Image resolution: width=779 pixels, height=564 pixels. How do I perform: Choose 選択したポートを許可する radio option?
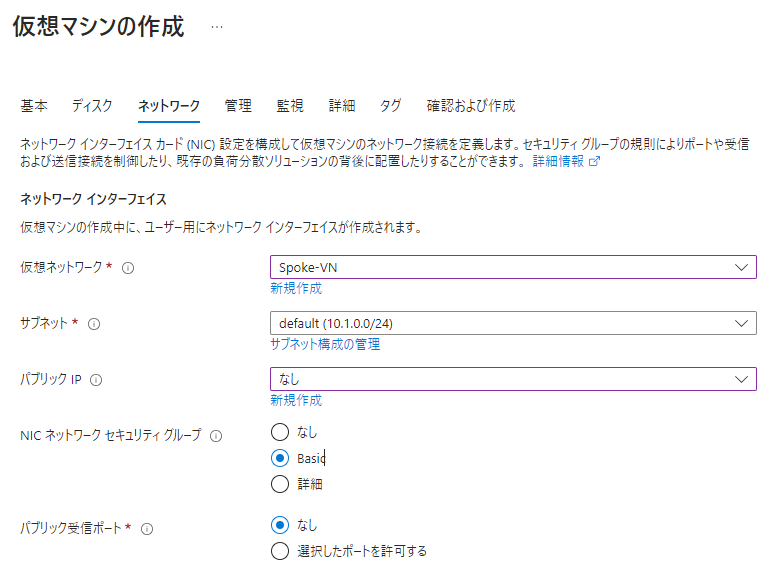click(x=280, y=551)
